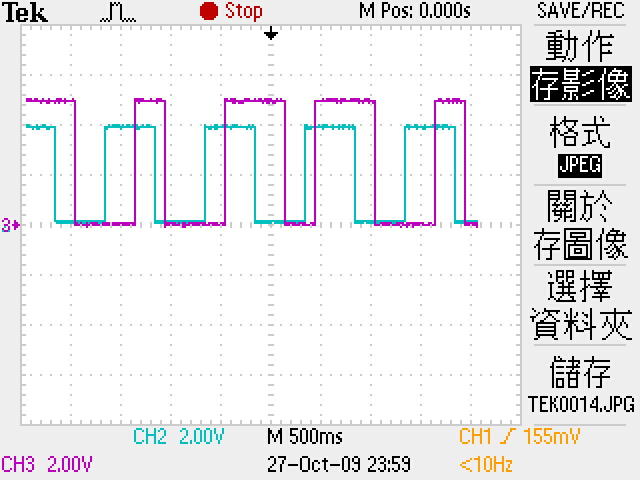Select the 格式 JPEG format option
640x480 pixels.
click(x=580, y=147)
